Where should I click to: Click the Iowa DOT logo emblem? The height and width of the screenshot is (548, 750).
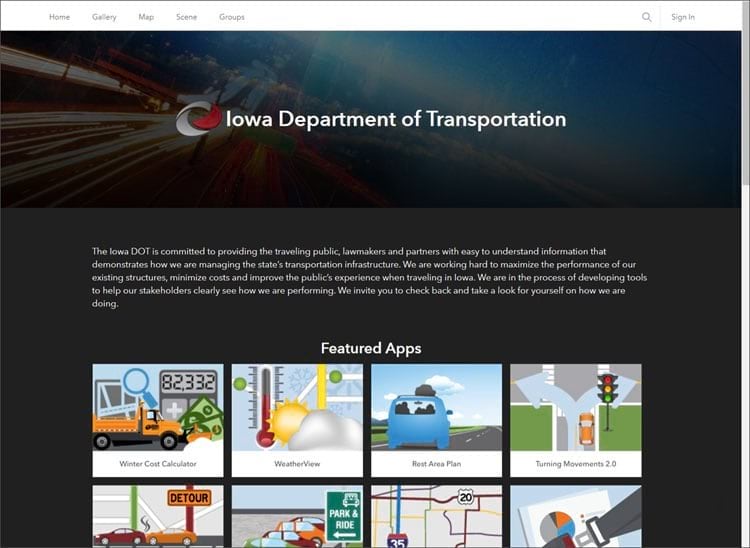pyautogui.click(x=198, y=118)
